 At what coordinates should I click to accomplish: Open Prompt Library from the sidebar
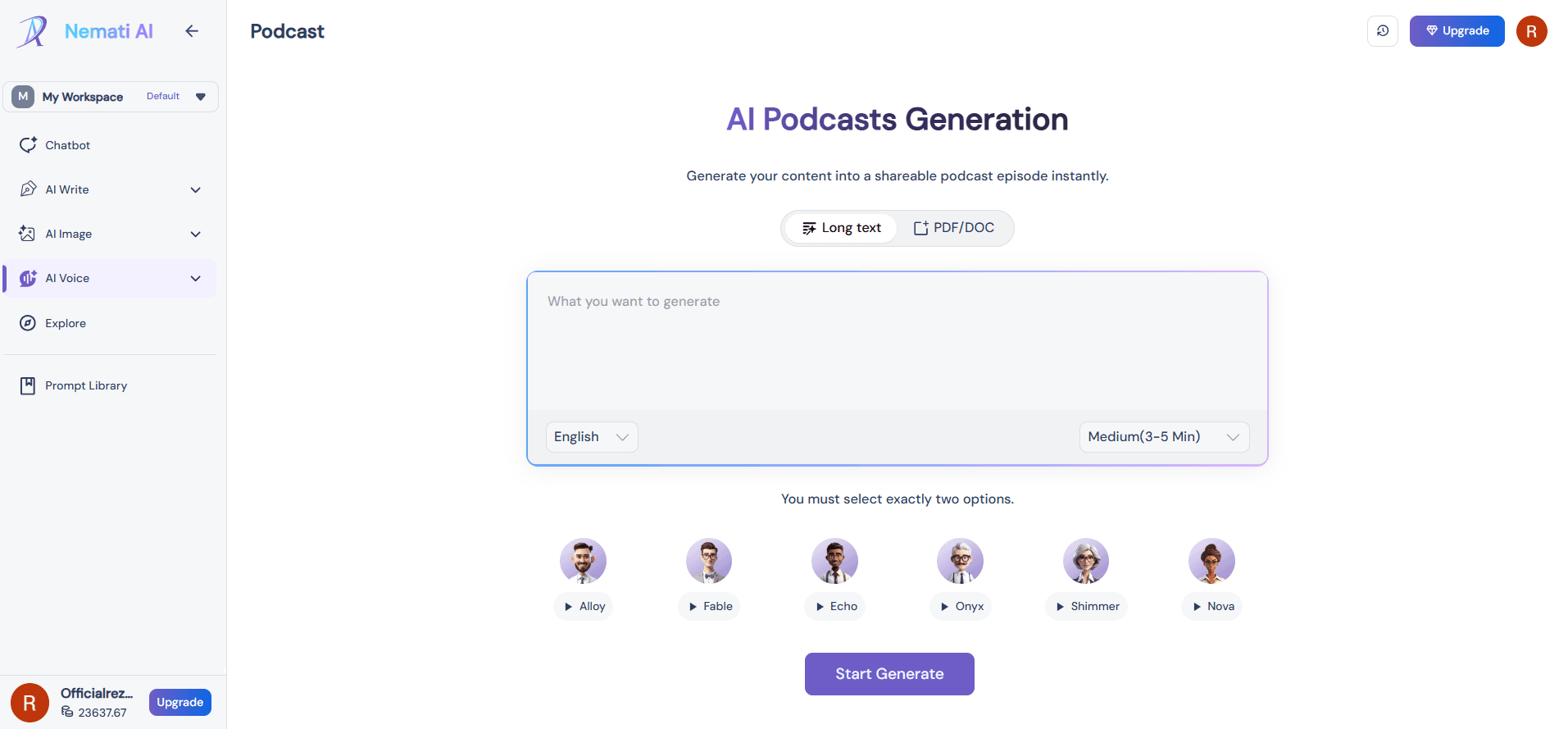(110, 385)
